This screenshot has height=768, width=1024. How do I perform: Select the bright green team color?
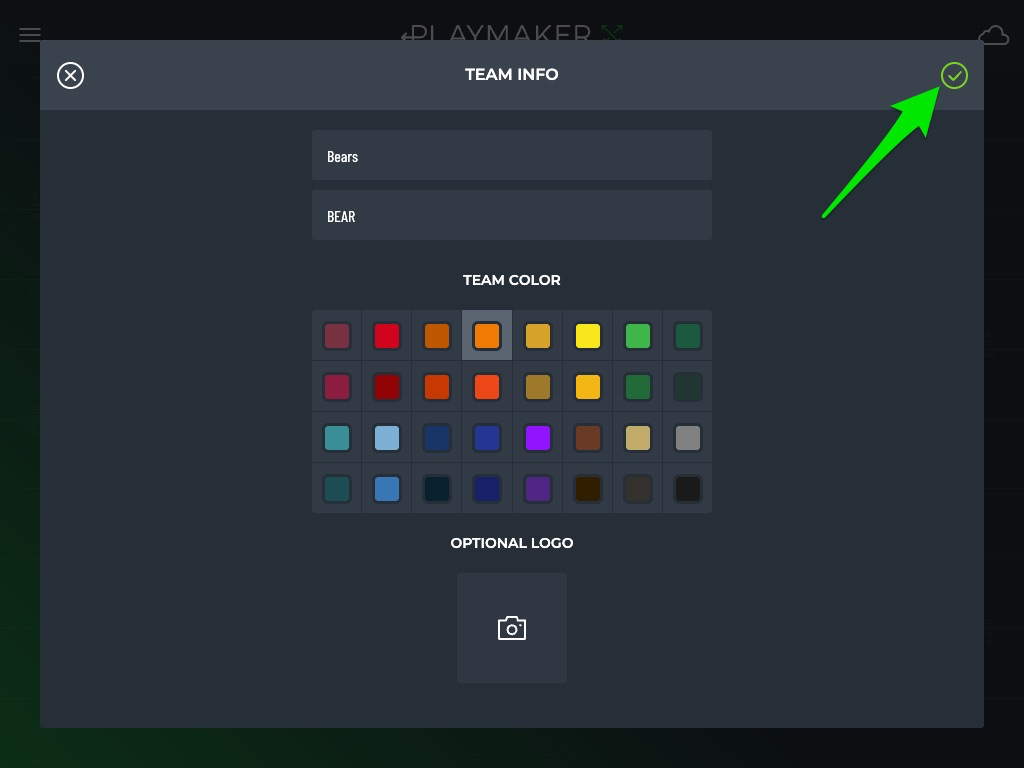[637, 336]
